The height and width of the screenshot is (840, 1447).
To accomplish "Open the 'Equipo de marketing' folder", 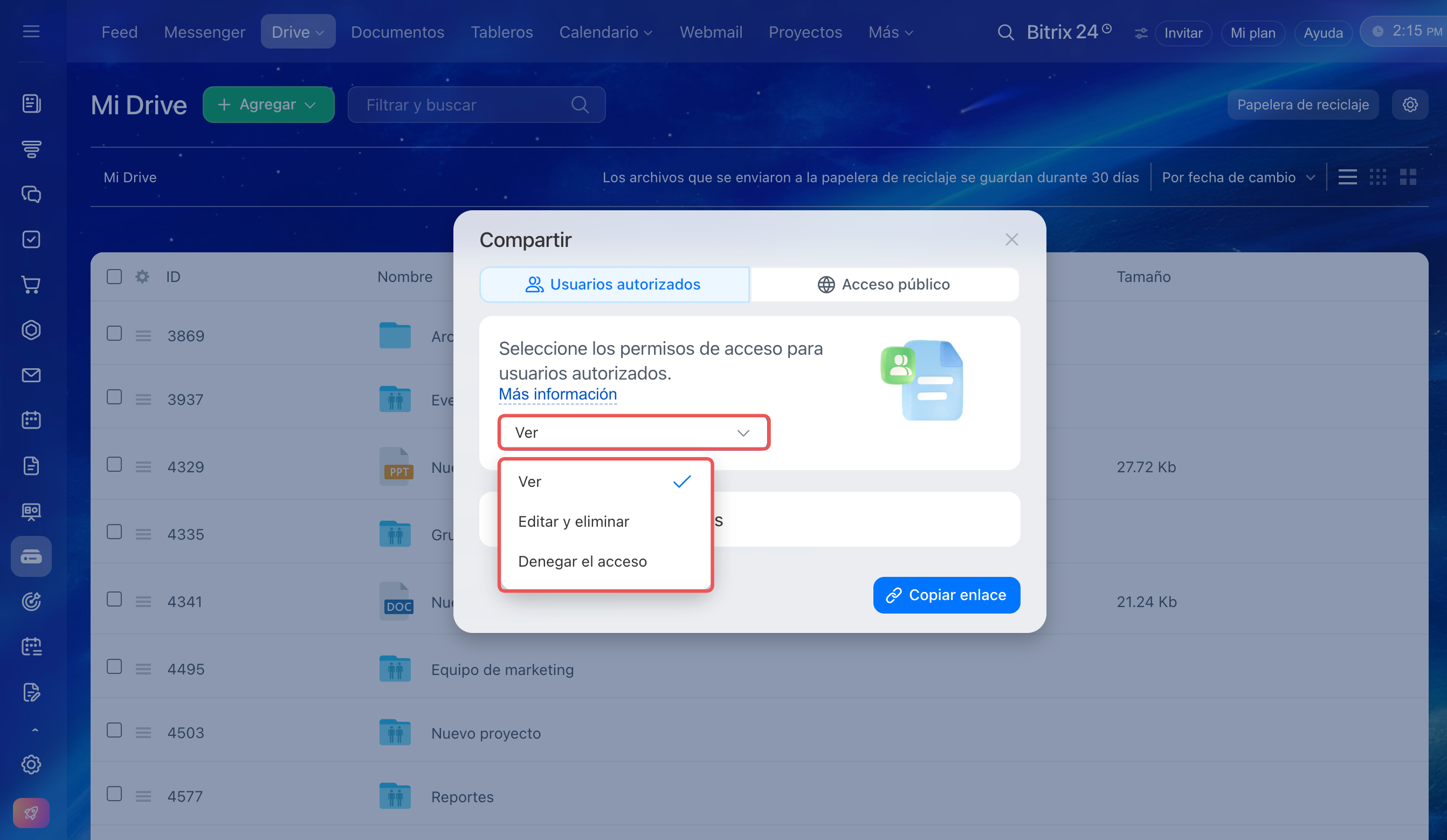I will pos(502,670).
